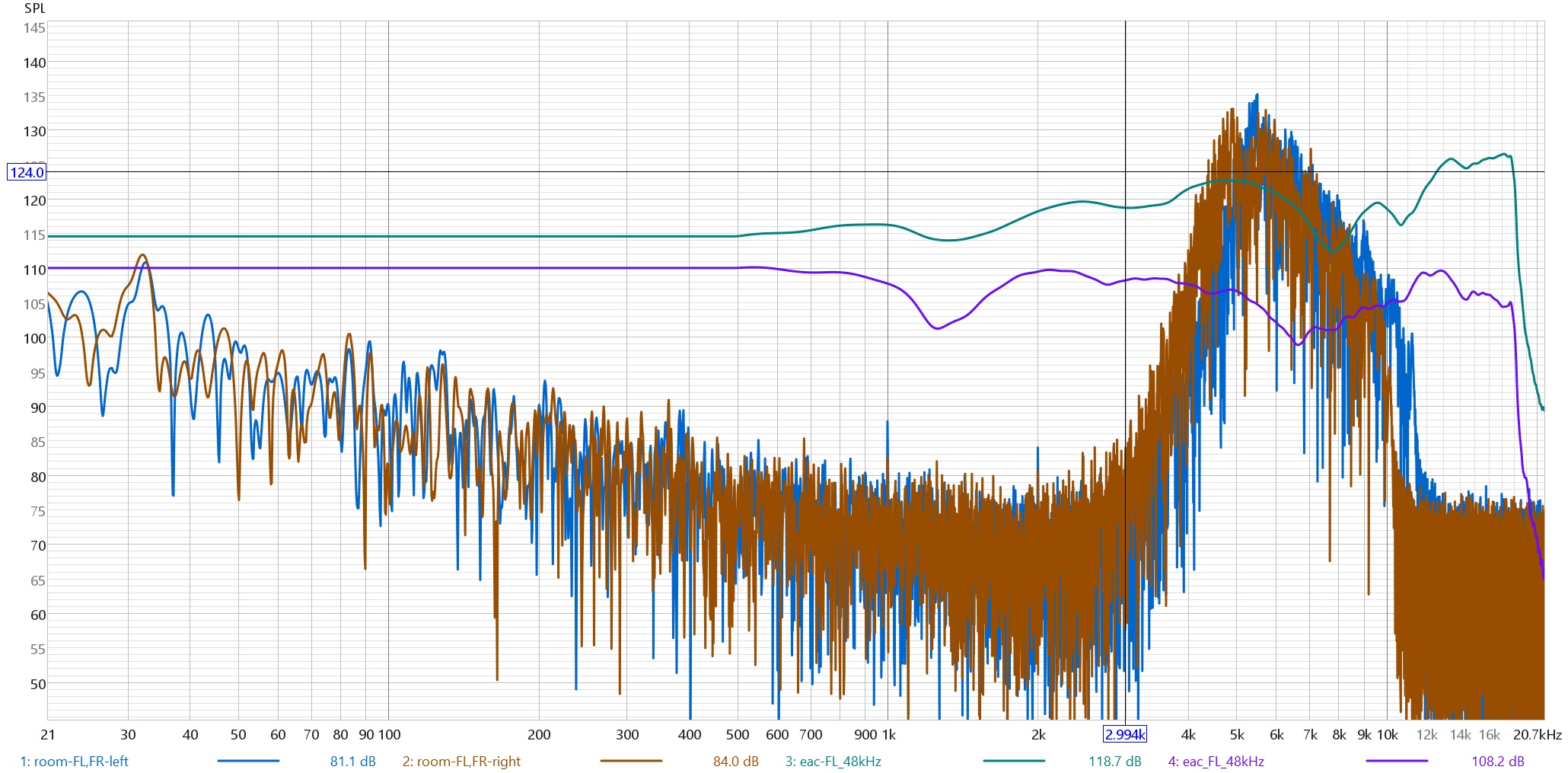This screenshot has width=1568, height=773.
Task: Click the 118.7 dB trace value
Action: coord(1115,761)
